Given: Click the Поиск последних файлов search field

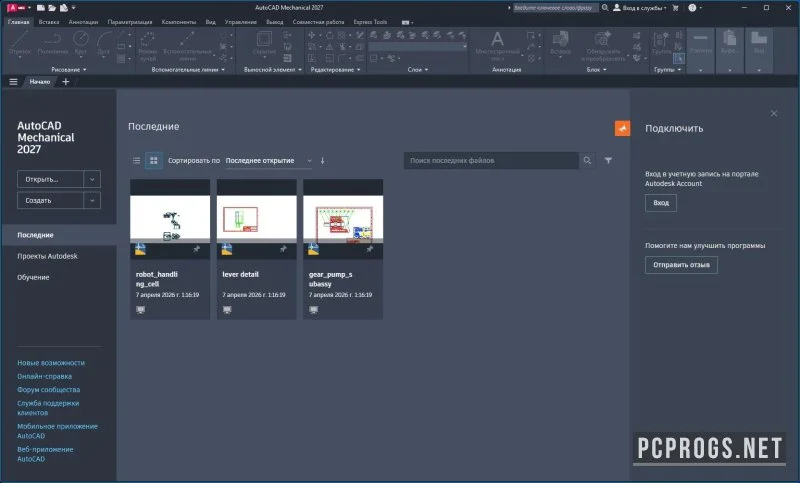Looking at the screenshot, I should pyautogui.click(x=491, y=160).
